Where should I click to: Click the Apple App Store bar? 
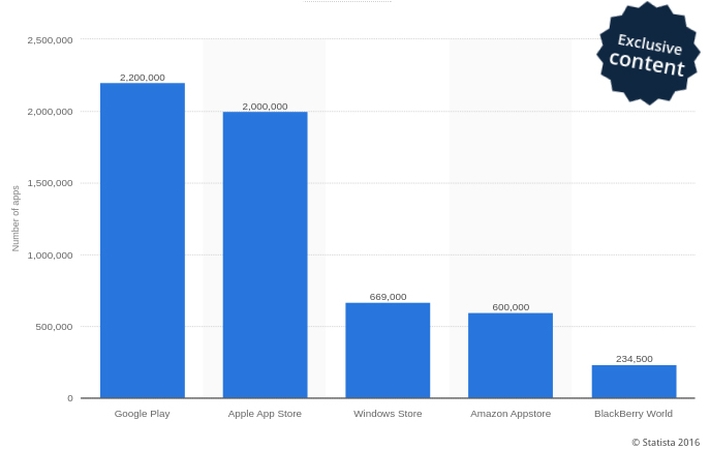tap(265, 255)
